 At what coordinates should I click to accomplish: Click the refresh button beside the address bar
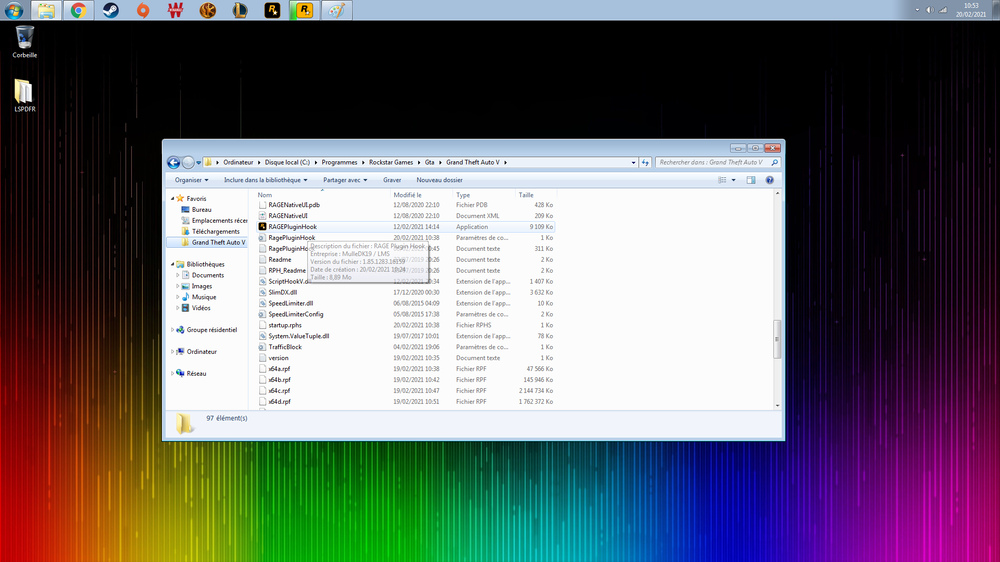pyautogui.click(x=645, y=162)
